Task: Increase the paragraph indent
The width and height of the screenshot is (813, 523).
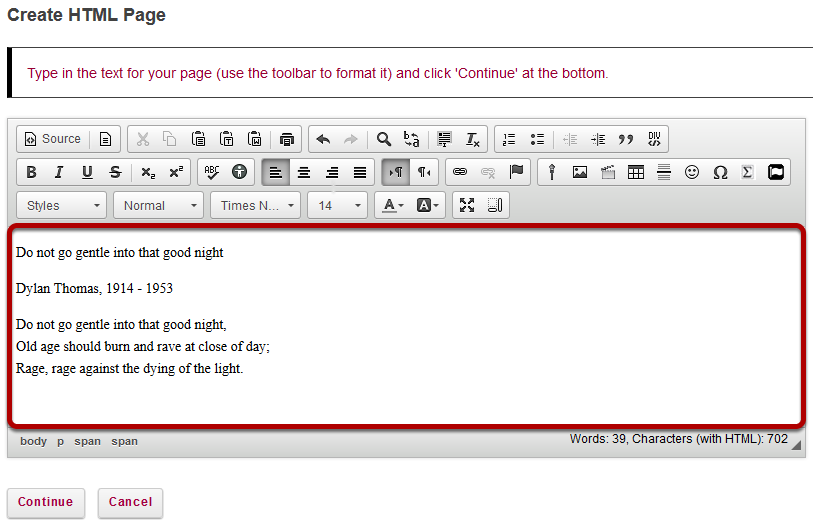Action: point(598,139)
